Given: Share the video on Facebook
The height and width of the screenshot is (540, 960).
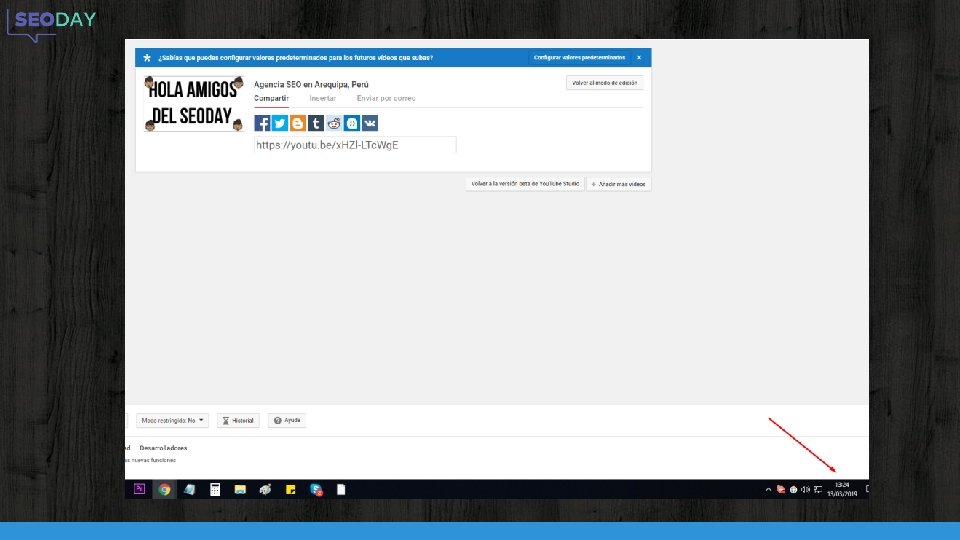Looking at the screenshot, I should tap(262, 123).
